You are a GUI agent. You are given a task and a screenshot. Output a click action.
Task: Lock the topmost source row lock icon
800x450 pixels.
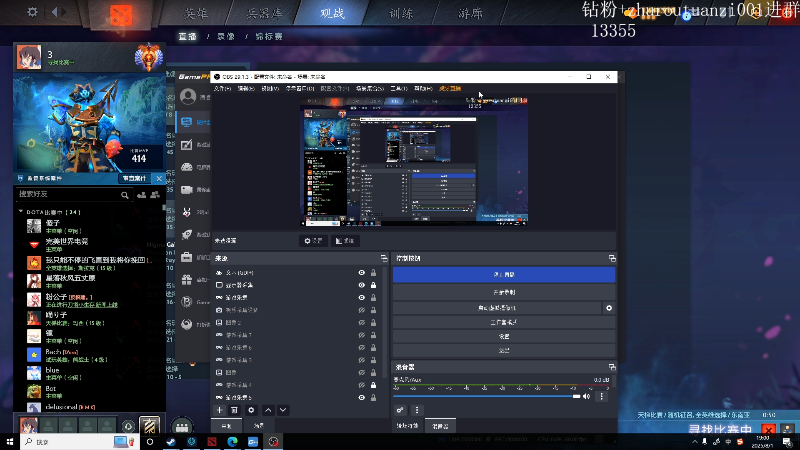pyautogui.click(x=373, y=272)
